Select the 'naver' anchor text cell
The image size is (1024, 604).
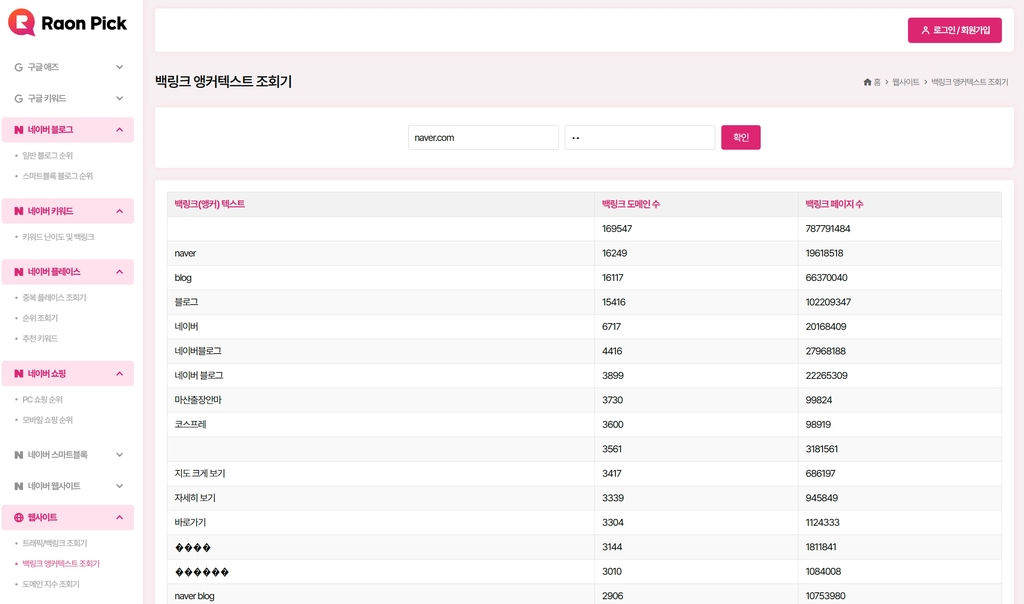coord(381,253)
